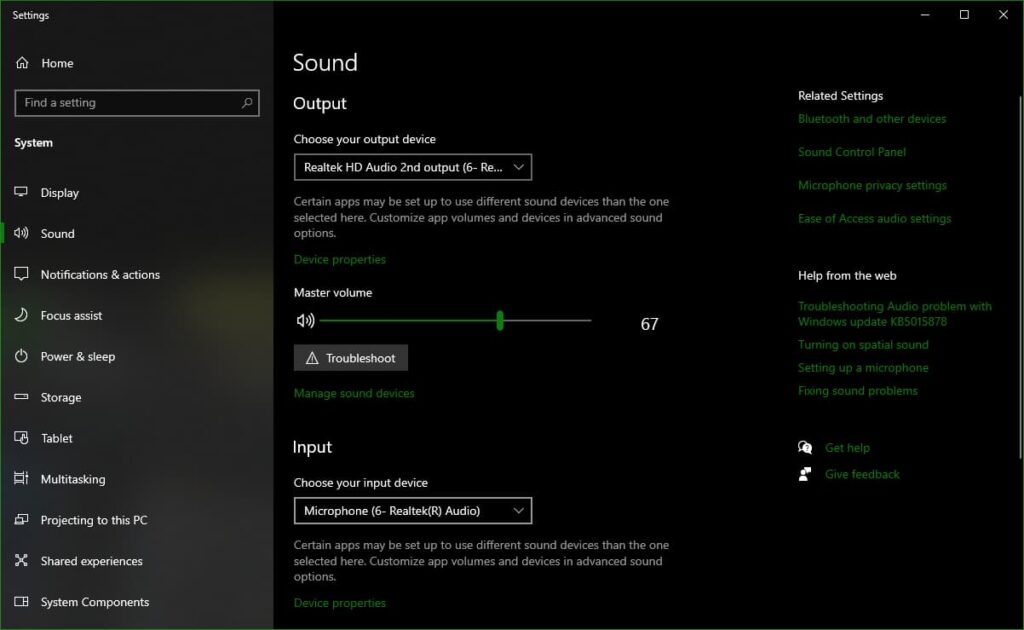Click the Master volume slider handle

[499, 320]
